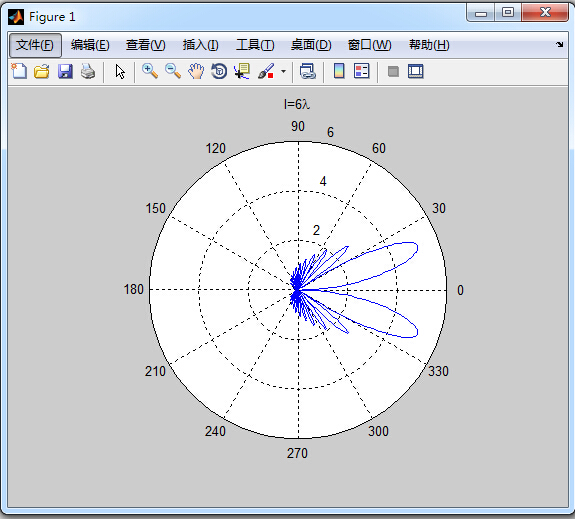
Task: Expand the toolbar dock arrow at the menu bar's right
Action: pos(559,45)
